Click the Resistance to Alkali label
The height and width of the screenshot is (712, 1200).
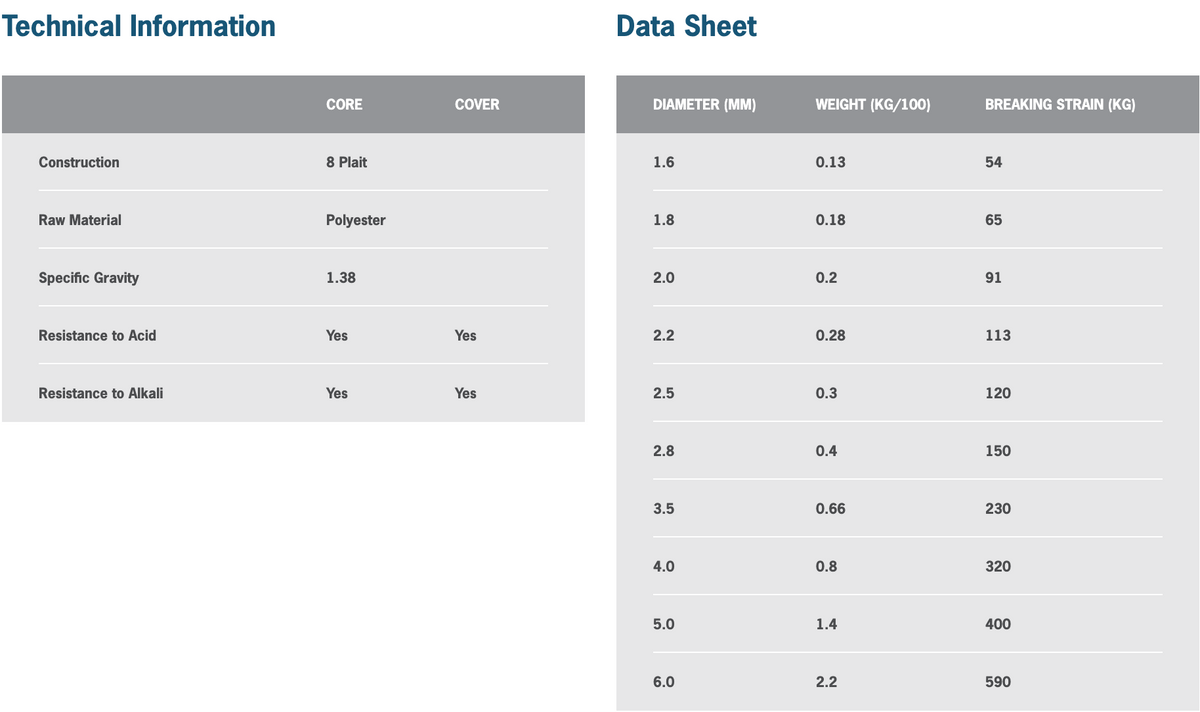pos(101,394)
